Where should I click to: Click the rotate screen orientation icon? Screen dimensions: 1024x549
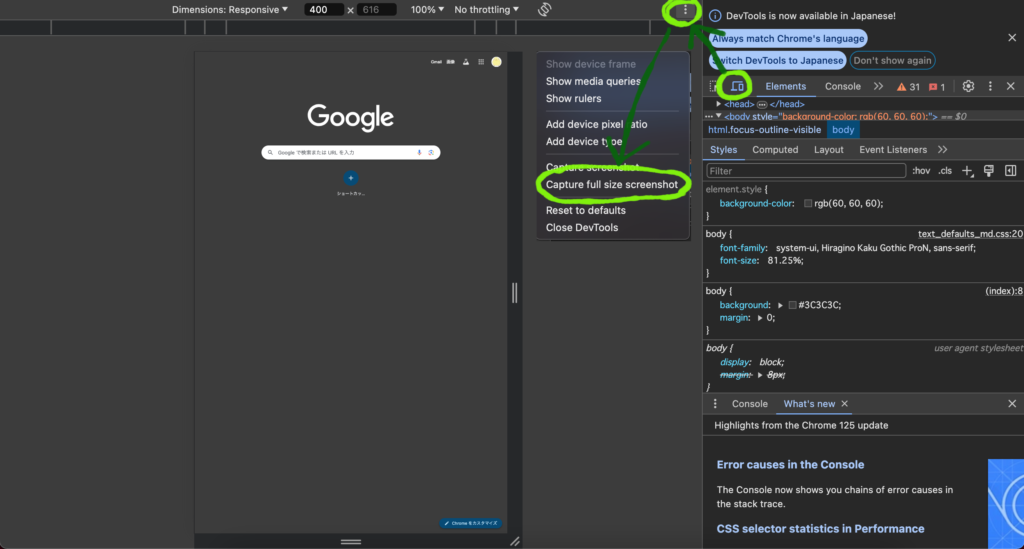click(x=545, y=10)
